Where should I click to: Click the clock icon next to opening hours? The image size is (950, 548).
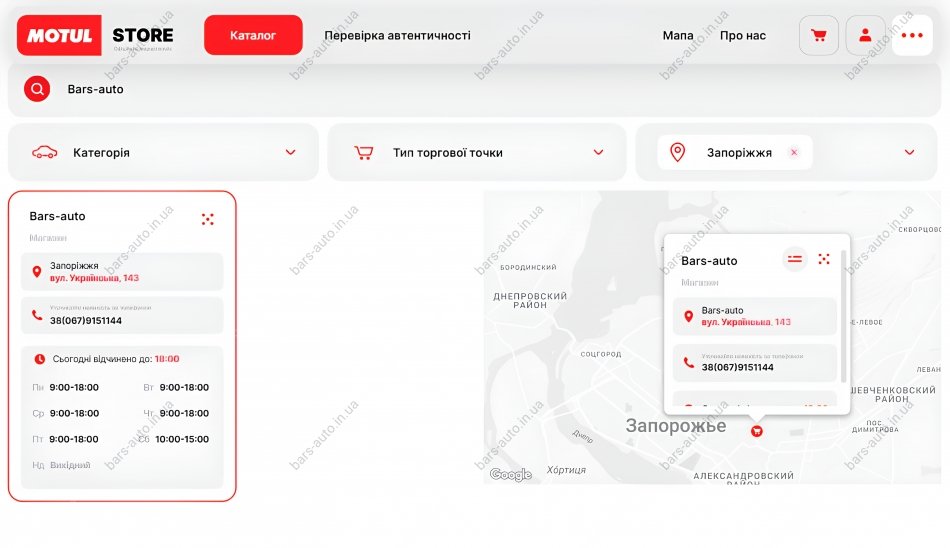point(39,359)
